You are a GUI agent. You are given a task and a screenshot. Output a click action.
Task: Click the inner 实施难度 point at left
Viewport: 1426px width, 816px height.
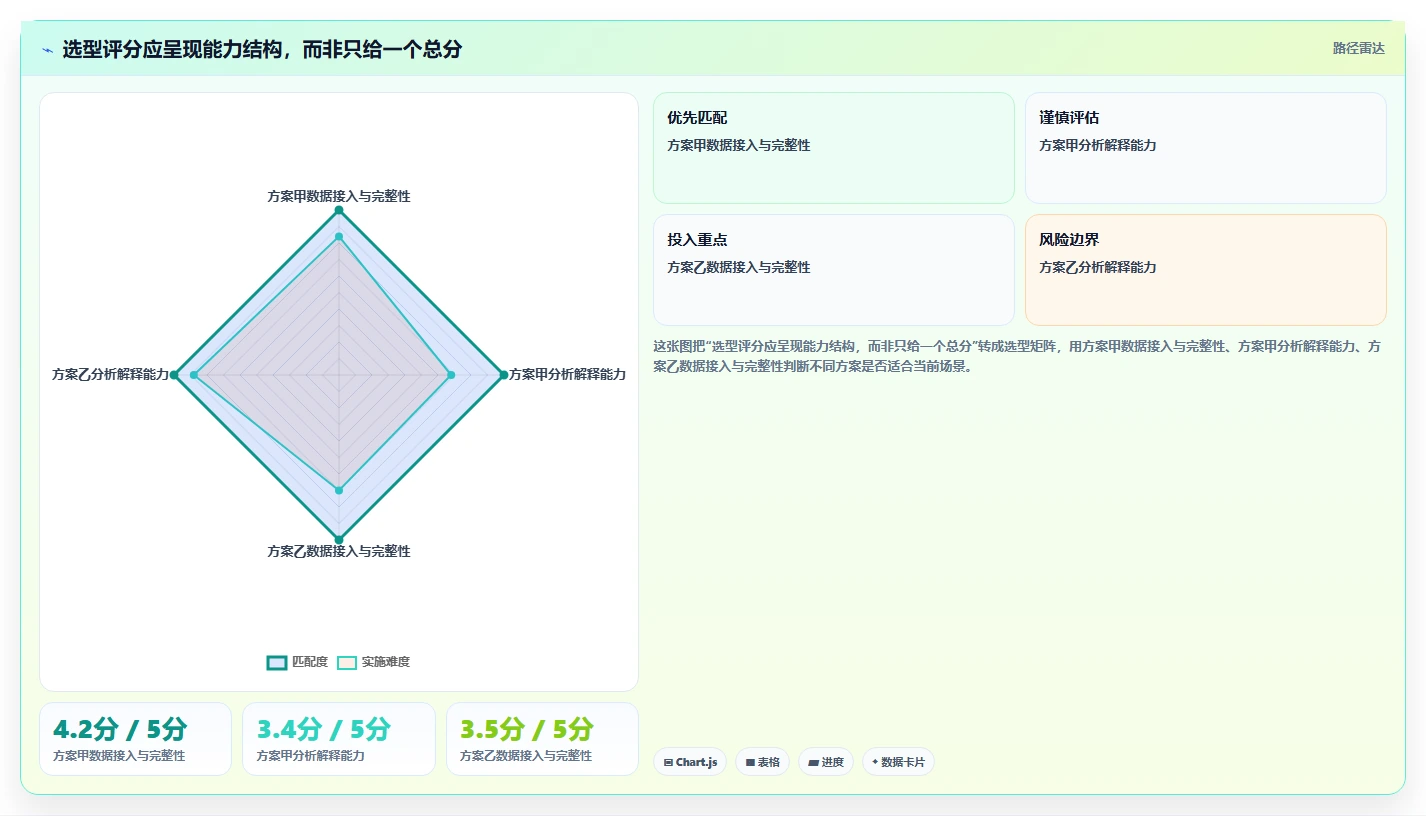tap(195, 375)
